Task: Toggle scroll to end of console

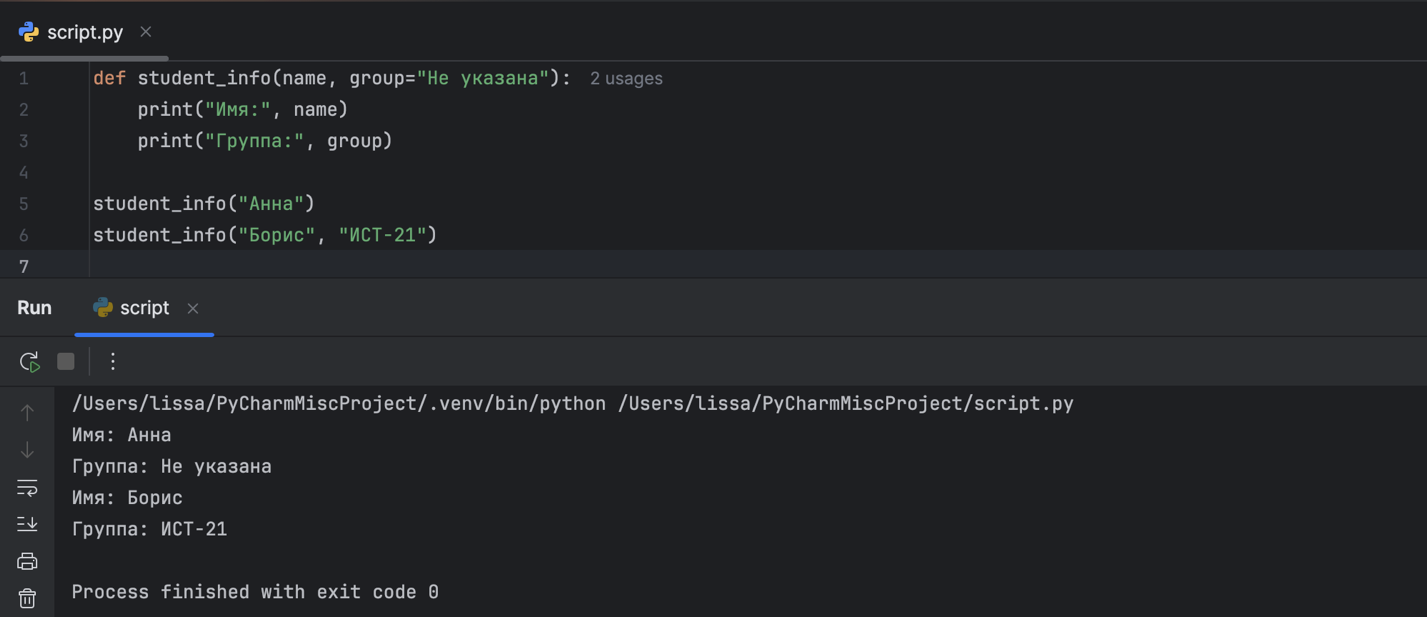Action: 27,524
